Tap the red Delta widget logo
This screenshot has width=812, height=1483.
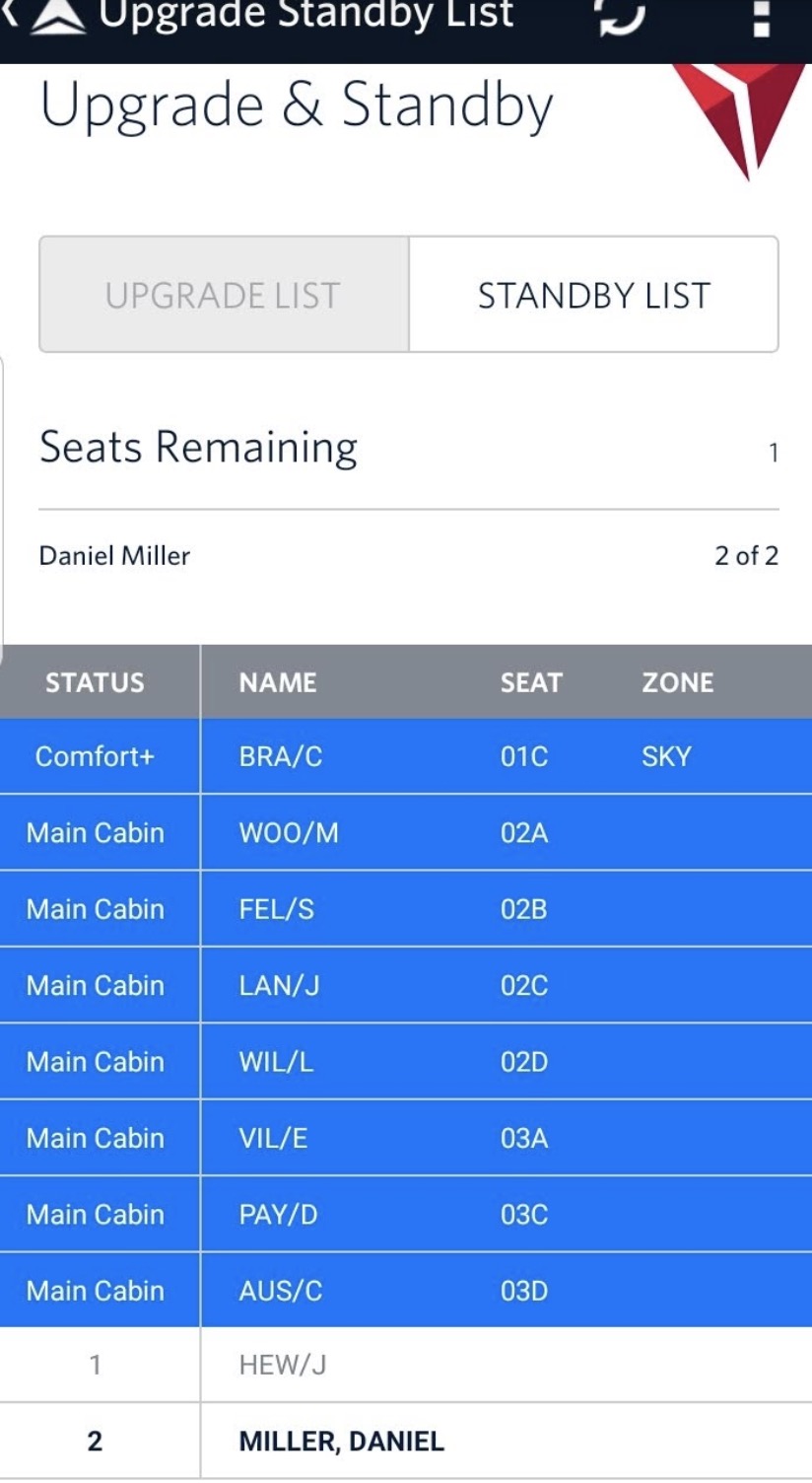(745, 116)
